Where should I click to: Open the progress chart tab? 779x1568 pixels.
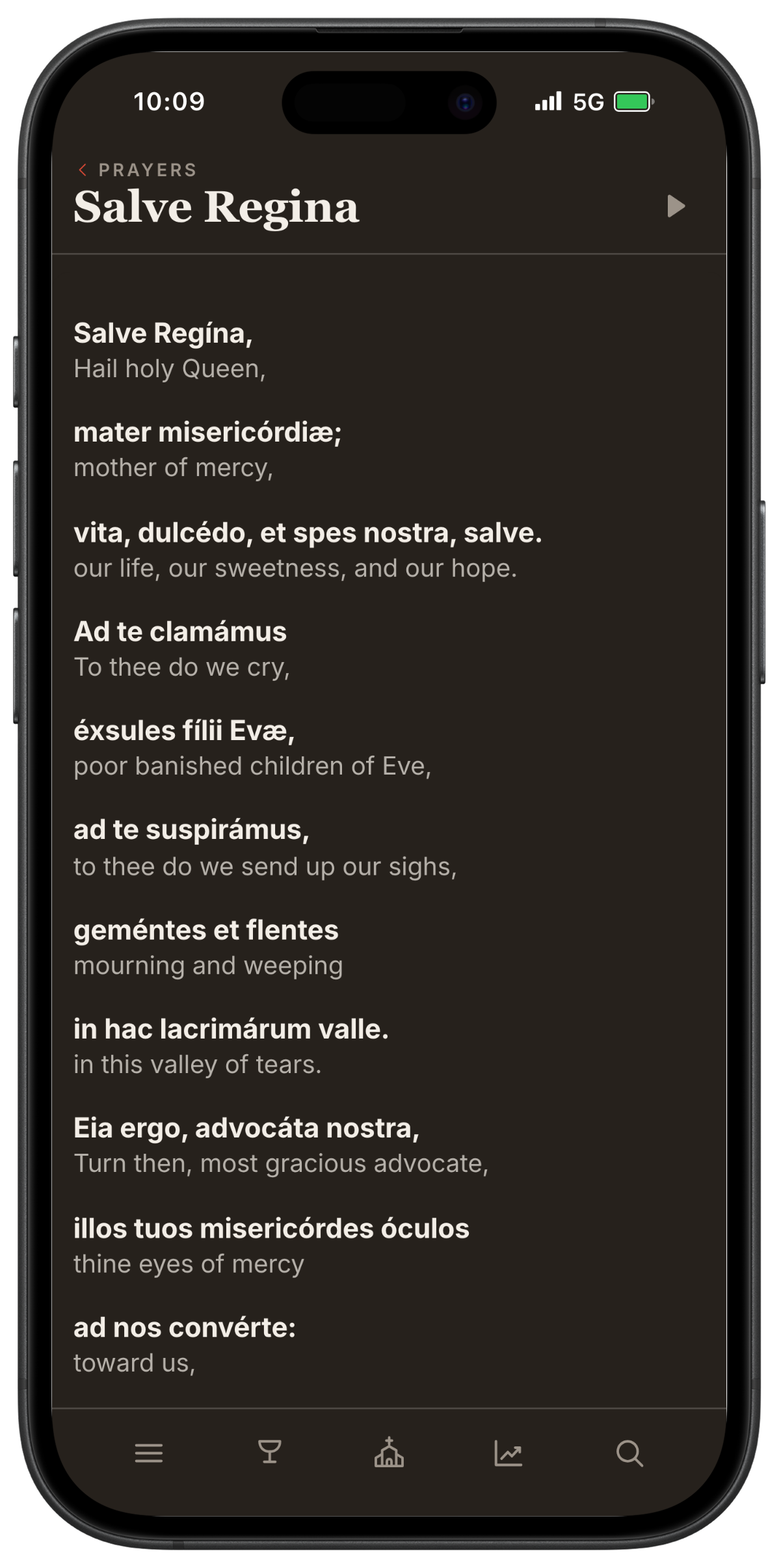point(508,1453)
